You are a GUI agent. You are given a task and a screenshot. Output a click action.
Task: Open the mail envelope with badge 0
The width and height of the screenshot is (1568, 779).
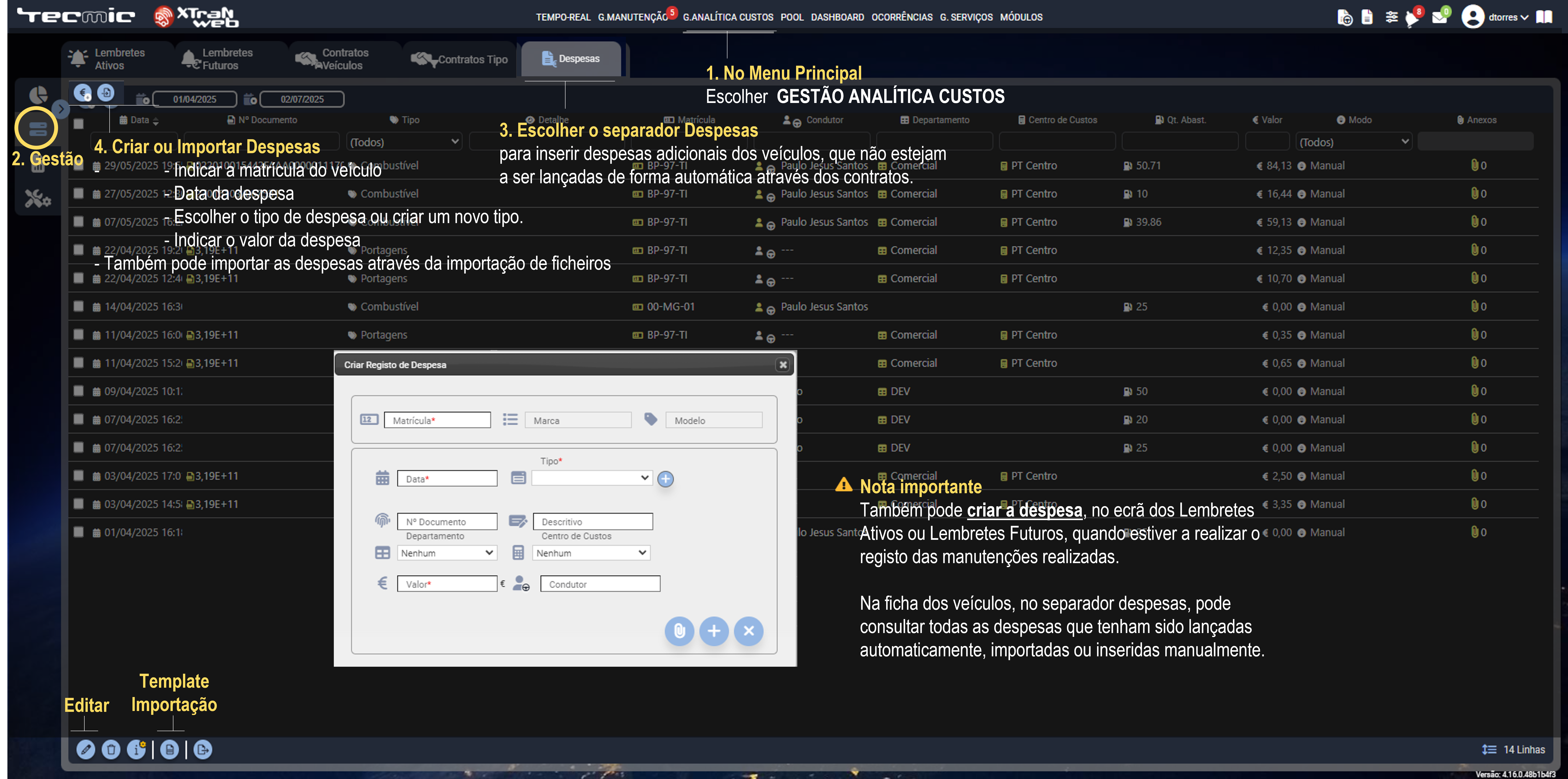point(1440,17)
